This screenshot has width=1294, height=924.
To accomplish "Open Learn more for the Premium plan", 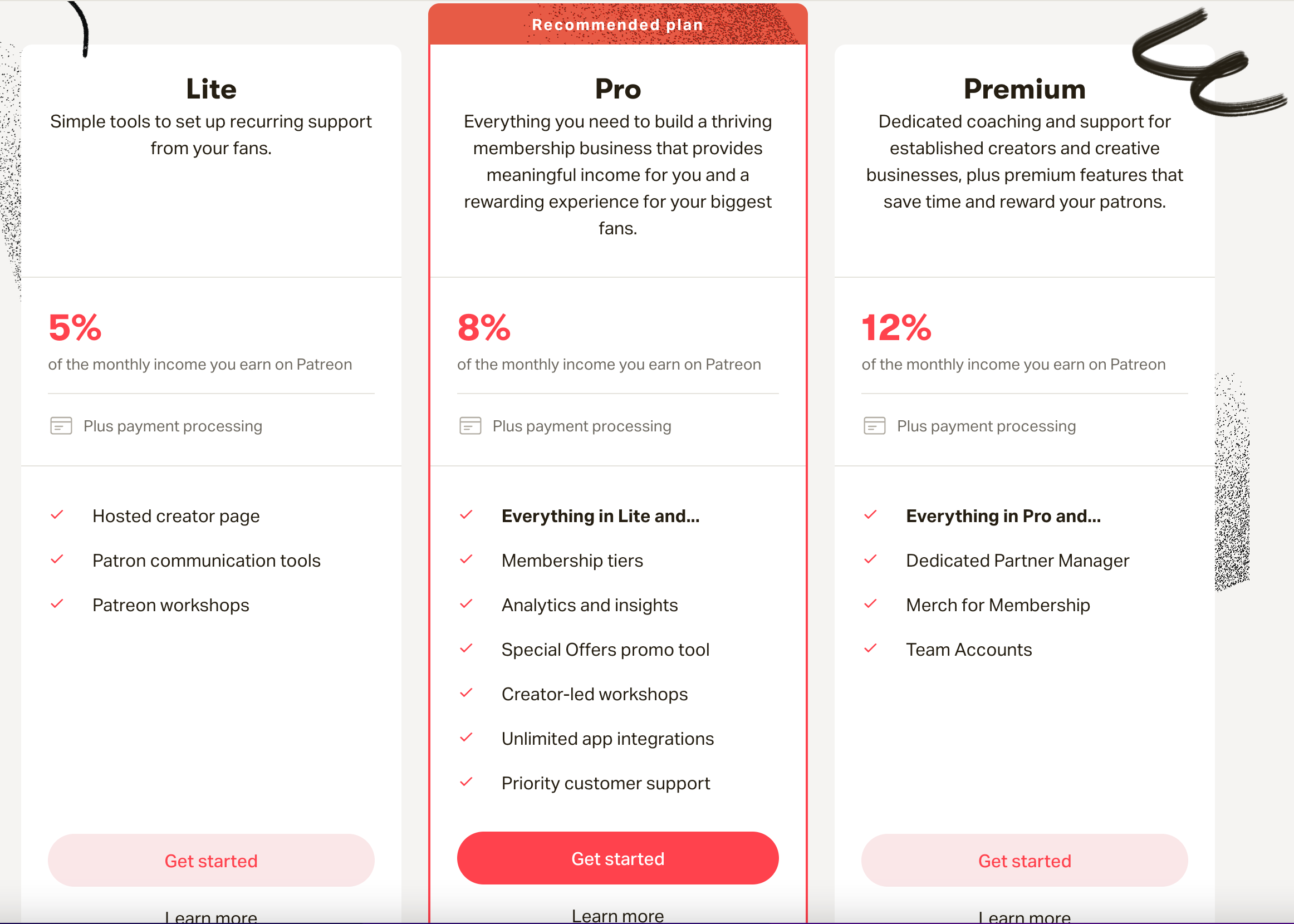I will [1025, 916].
